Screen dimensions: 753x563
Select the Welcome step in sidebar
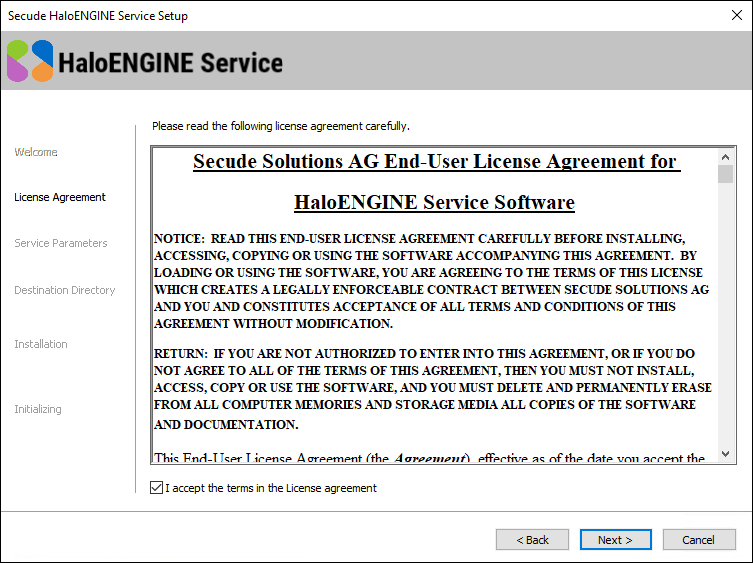(36, 152)
